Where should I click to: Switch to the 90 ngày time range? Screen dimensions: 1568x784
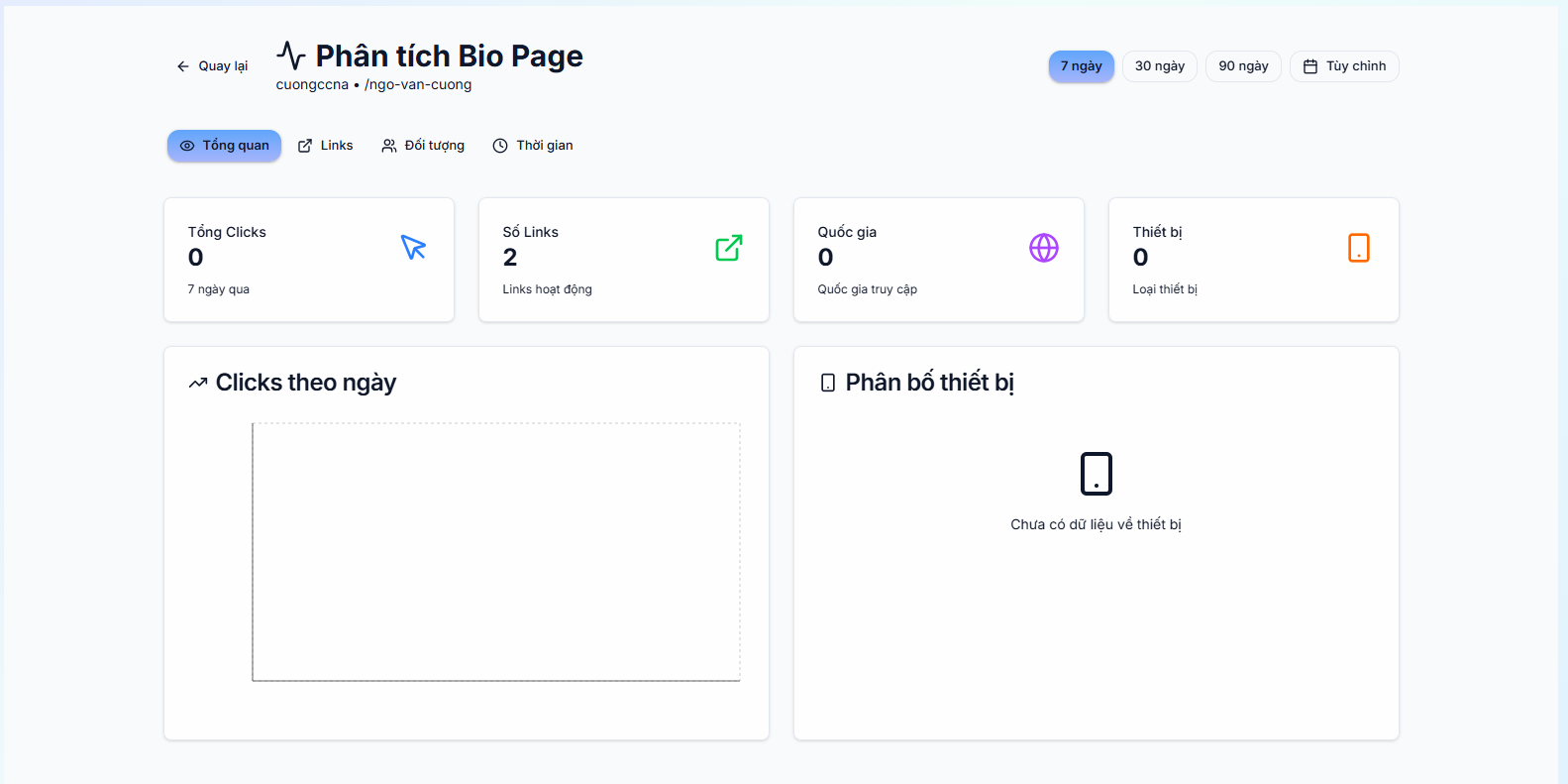coord(1242,66)
